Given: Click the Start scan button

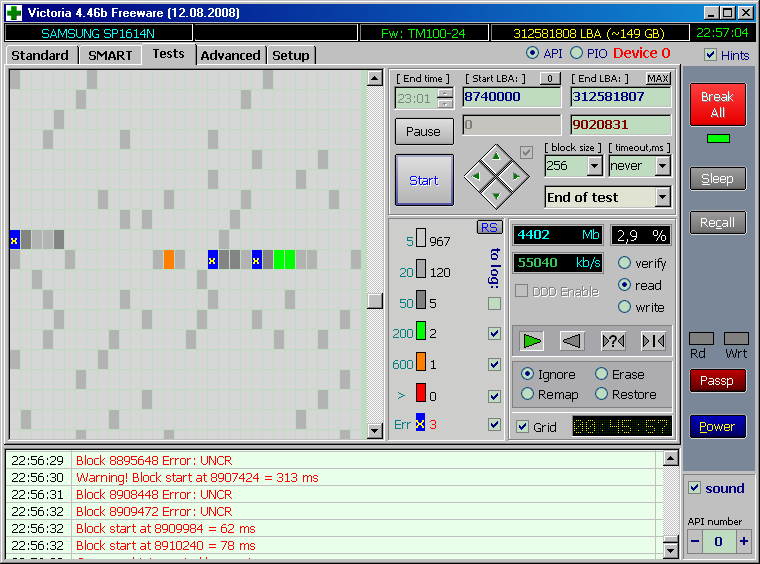Looking at the screenshot, I should (424, 180).
